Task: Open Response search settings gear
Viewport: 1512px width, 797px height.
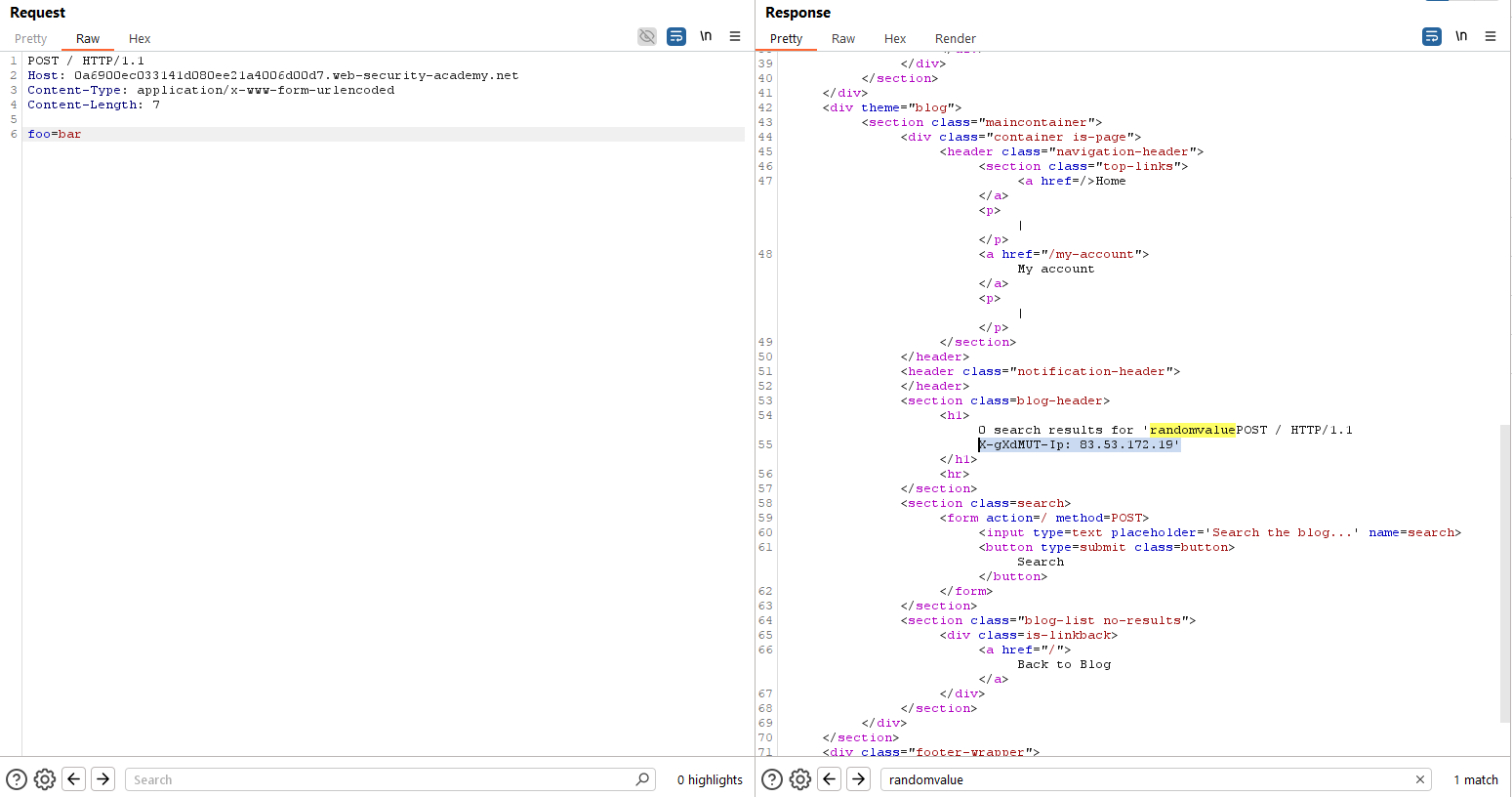Action: point(800,779)
